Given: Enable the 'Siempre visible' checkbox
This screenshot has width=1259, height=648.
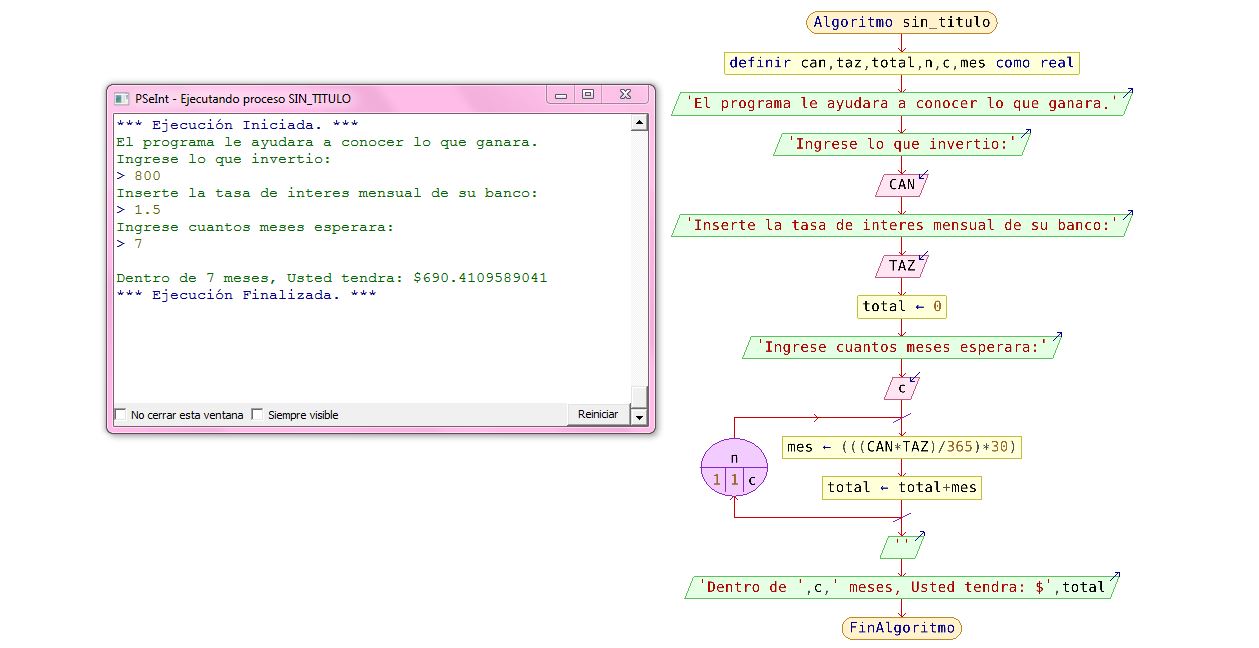Looking at the screenshot, I should [257, 415].
